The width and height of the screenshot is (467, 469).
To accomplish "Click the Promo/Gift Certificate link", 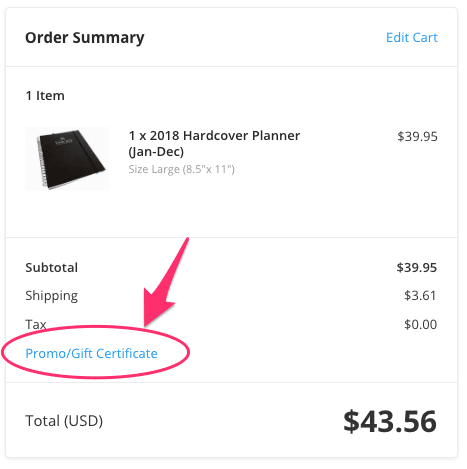I will (91, 353).
